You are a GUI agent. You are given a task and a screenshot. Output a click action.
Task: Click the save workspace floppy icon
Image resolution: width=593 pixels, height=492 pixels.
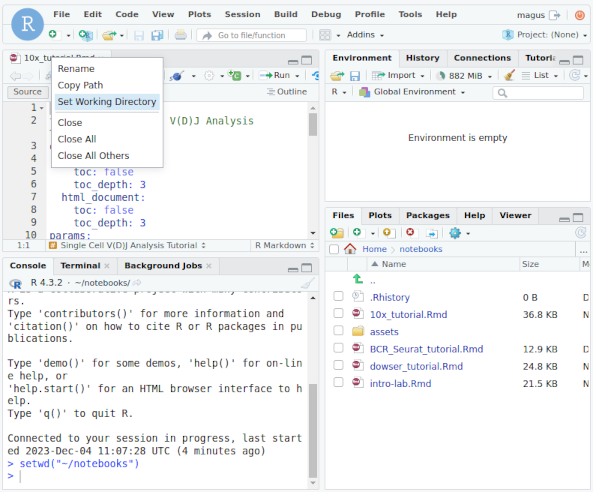pyautogui.click(x=354, y=76)
